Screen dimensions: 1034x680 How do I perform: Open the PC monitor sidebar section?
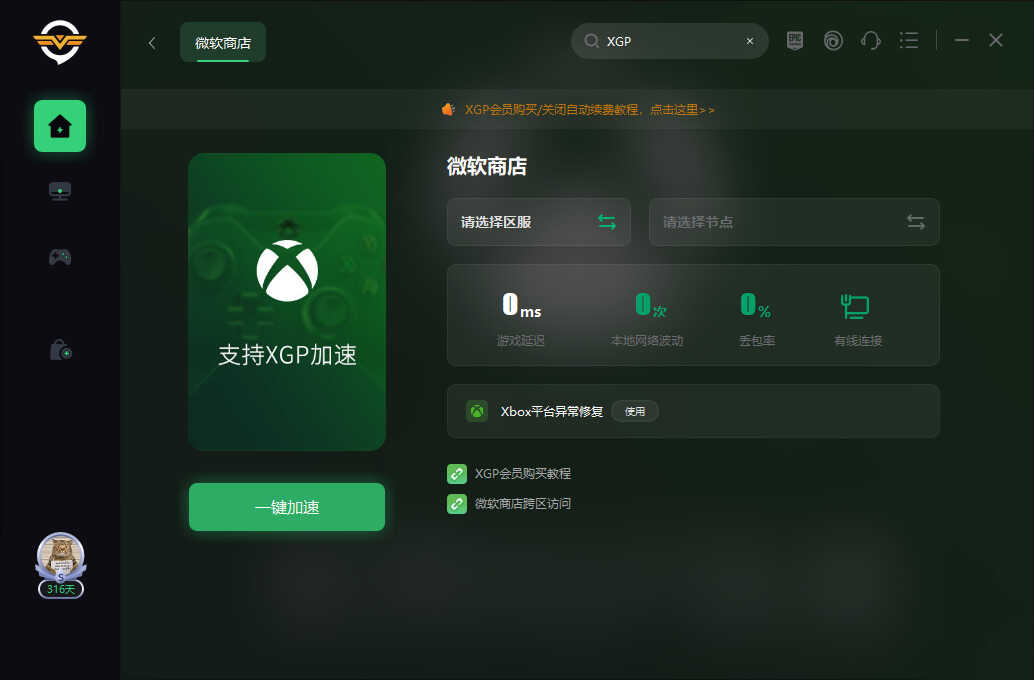pyautogui.click(x=60, y=191)
